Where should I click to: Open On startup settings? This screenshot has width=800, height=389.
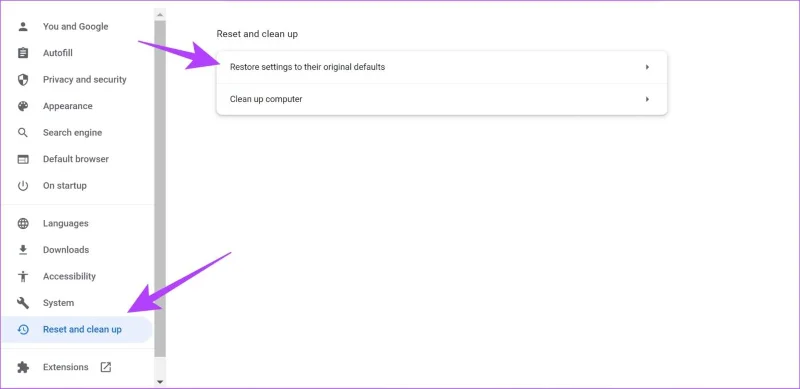click(65, 186)
